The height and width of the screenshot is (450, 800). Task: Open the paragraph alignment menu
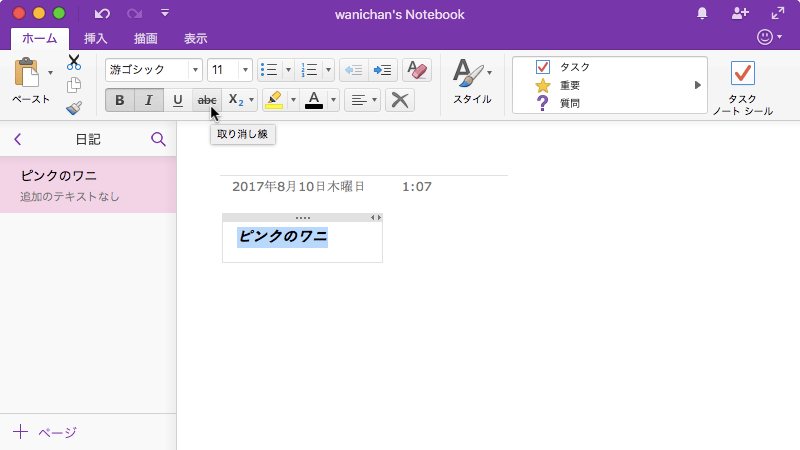pyautogui.click(x=363, y=100)
